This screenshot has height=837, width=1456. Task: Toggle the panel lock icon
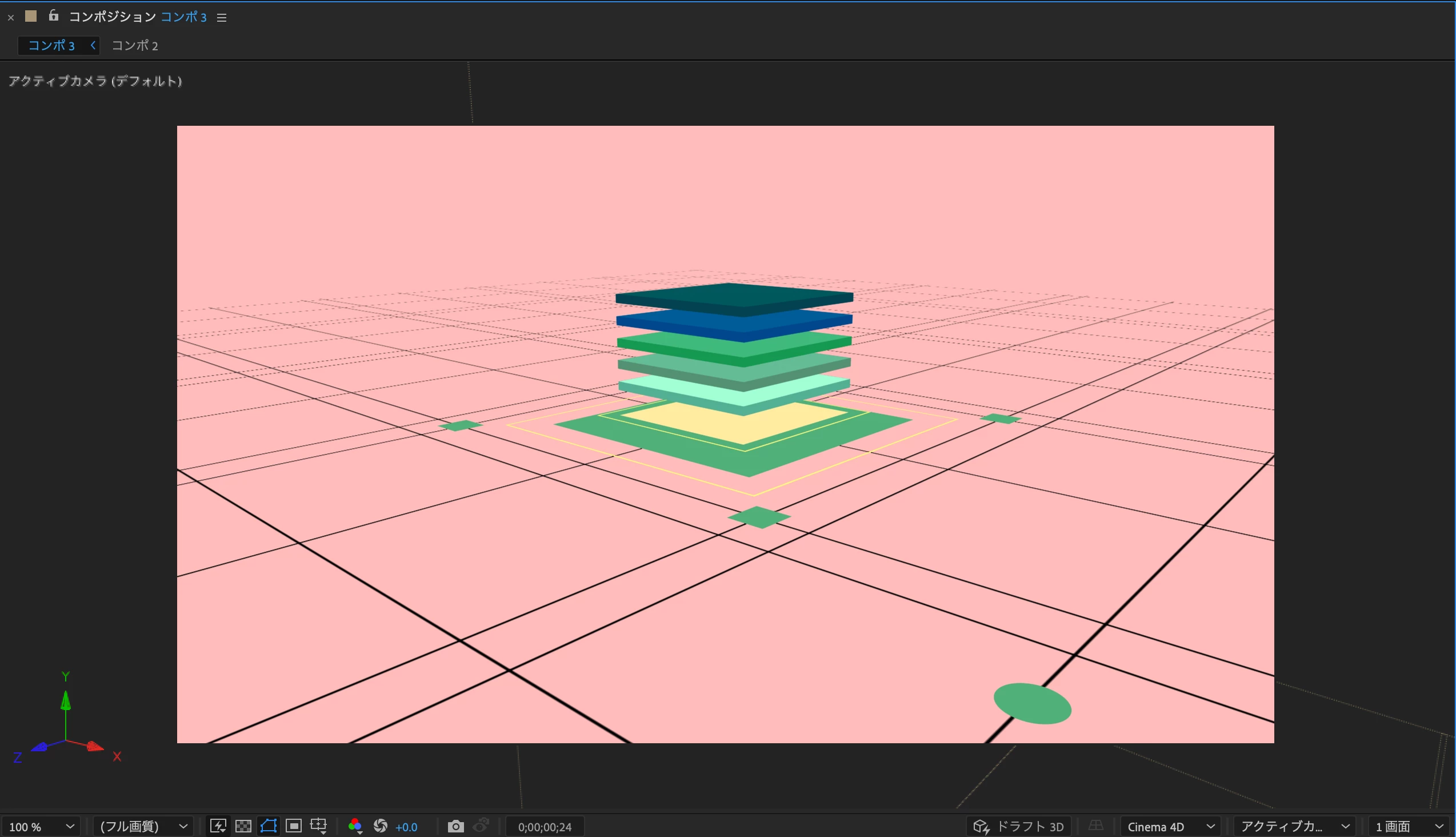point(54,15)
